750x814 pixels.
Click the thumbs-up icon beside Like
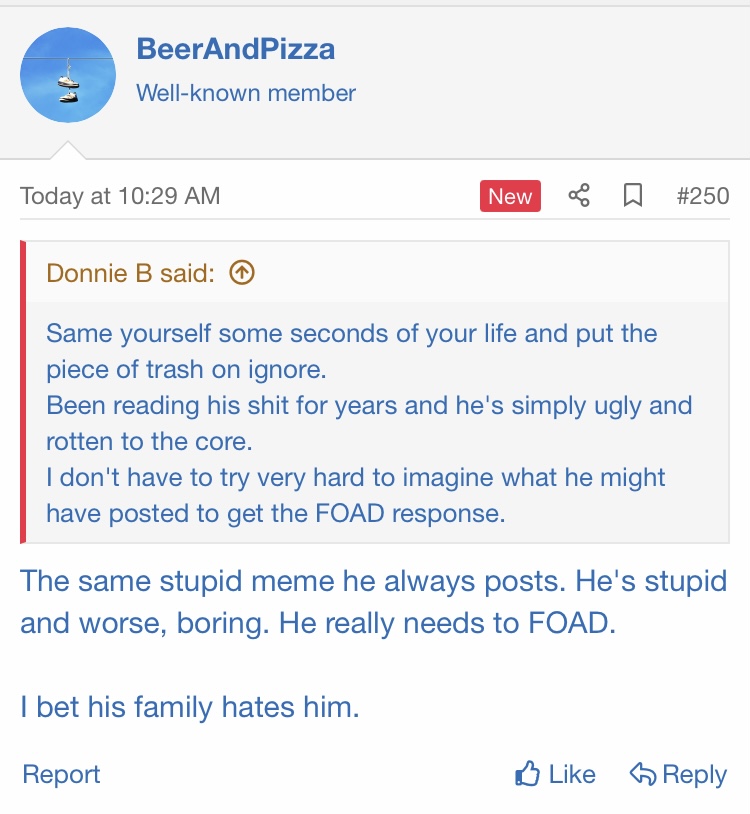[527, 774]
